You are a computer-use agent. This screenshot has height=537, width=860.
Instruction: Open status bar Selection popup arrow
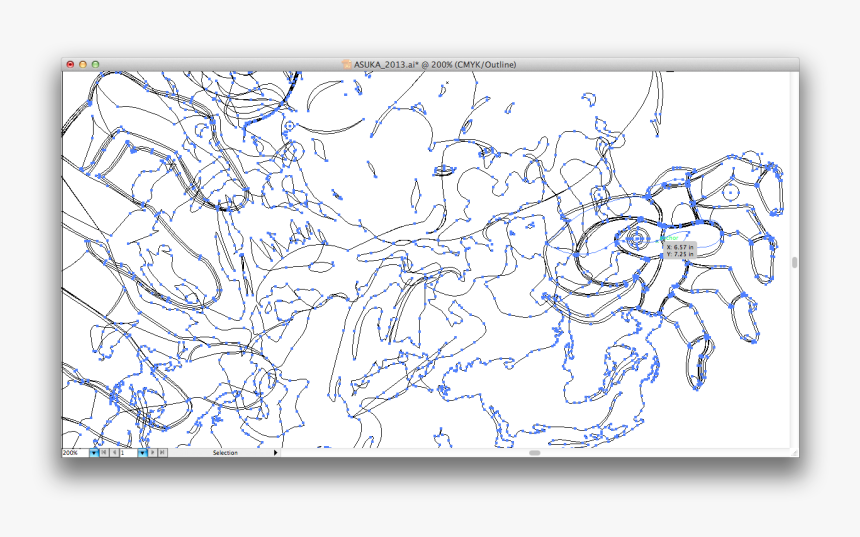pos(275,453)
